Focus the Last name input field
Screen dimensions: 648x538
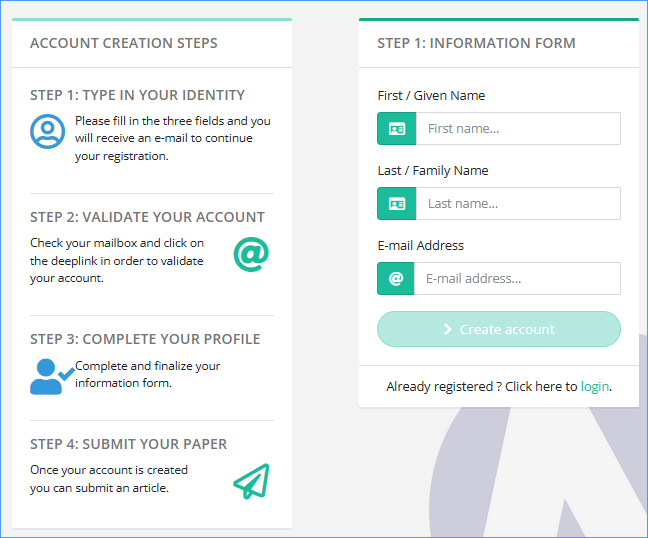click(517, 204)
